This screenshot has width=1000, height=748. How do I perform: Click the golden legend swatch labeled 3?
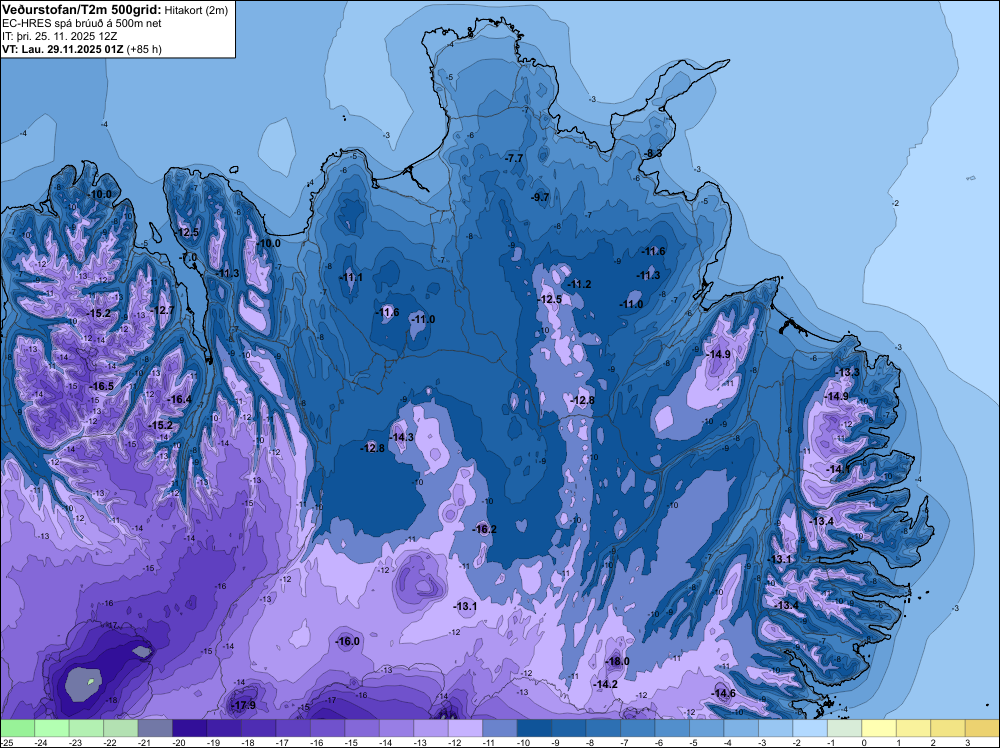pyautogui.click(x=982, y=728)
